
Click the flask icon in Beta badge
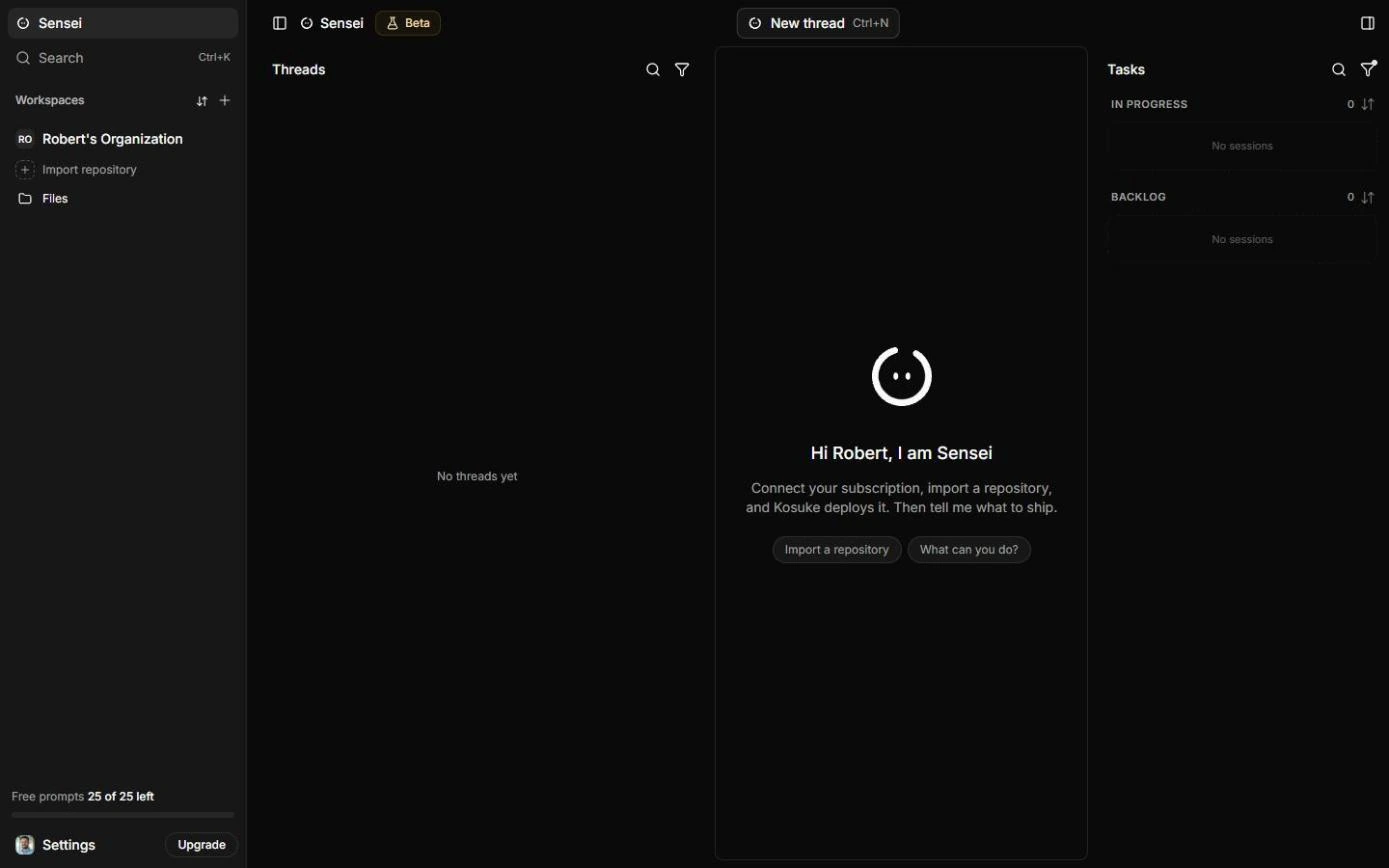click(392, 23)
